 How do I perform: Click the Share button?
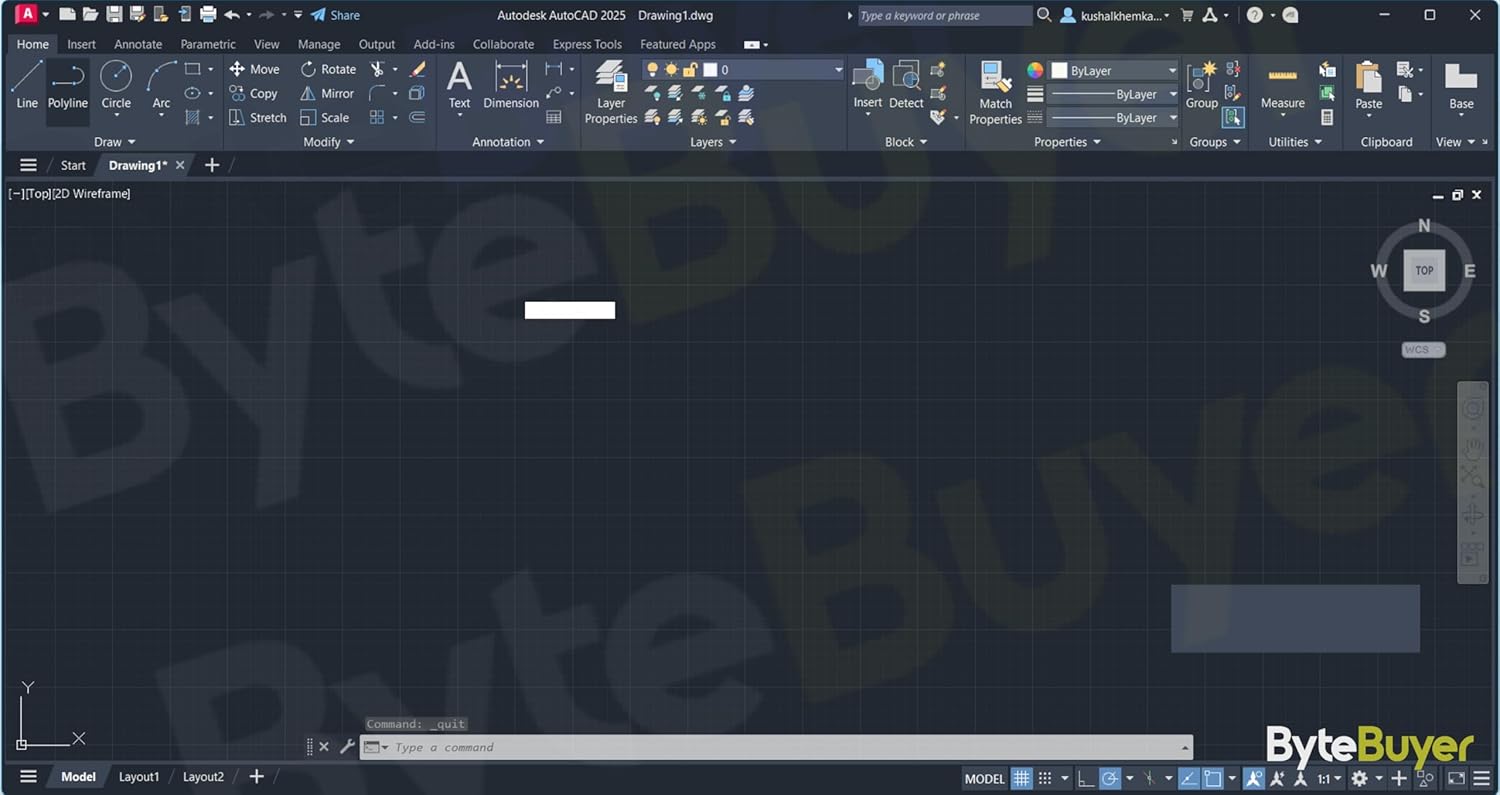tap(335, 15)
